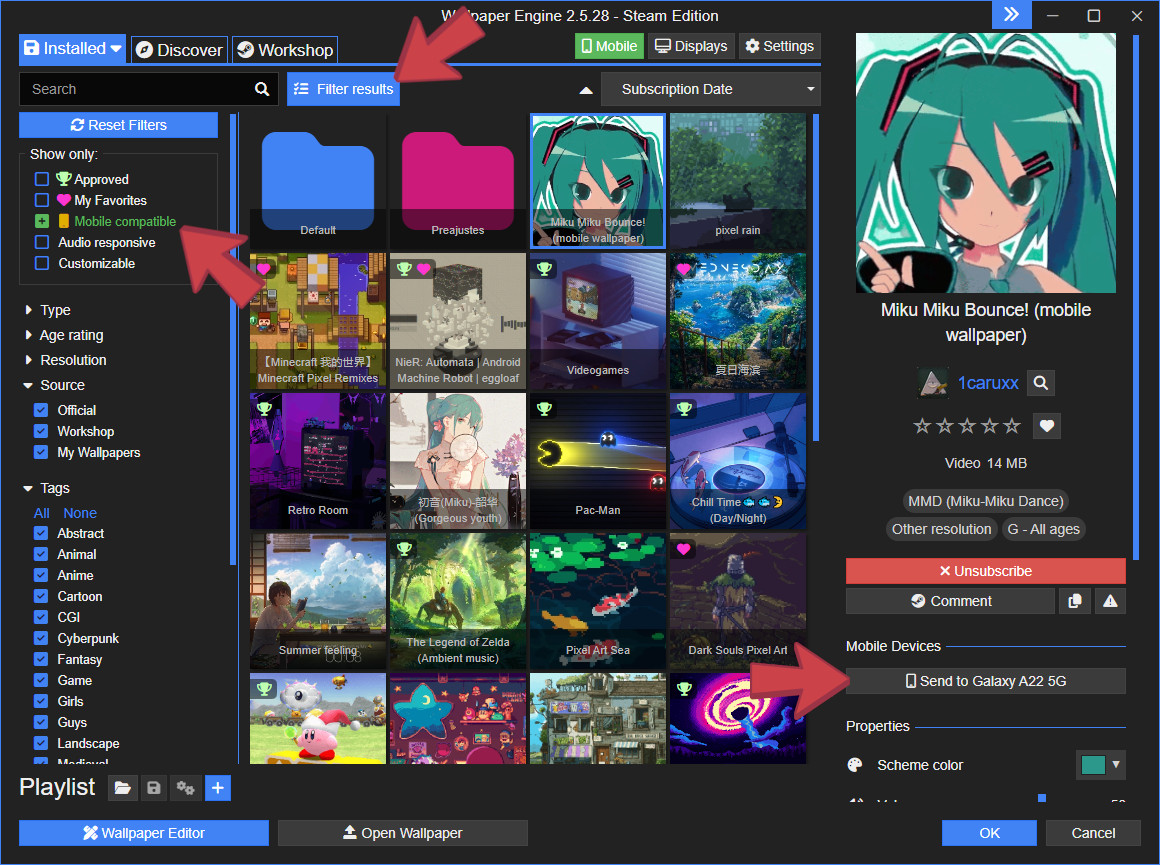Open the Mobile tab
The height and width of the screenshot is (865, 1160).
tap(609, 46)
